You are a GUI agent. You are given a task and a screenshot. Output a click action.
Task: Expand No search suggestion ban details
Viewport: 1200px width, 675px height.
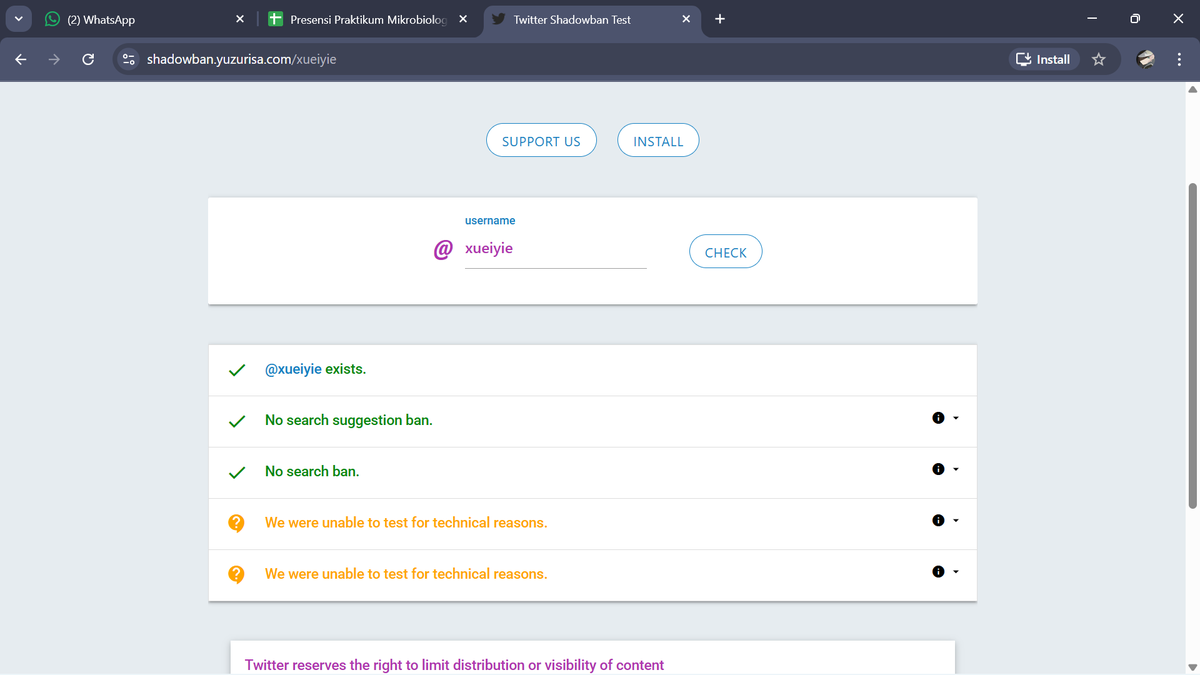tap(956, 418)
